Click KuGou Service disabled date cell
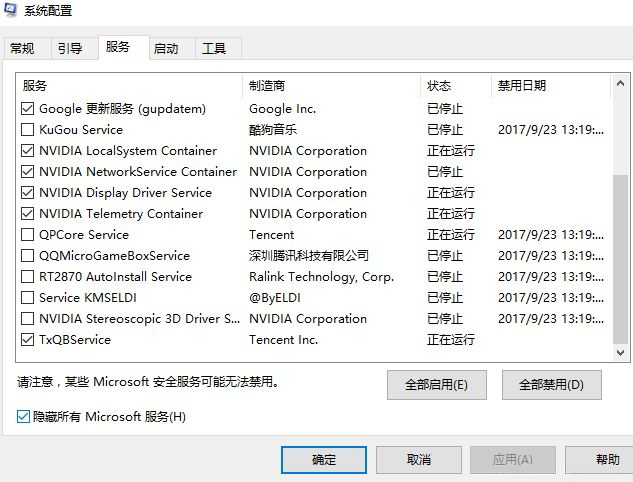 pyautogui.click(x=551, y=130)
